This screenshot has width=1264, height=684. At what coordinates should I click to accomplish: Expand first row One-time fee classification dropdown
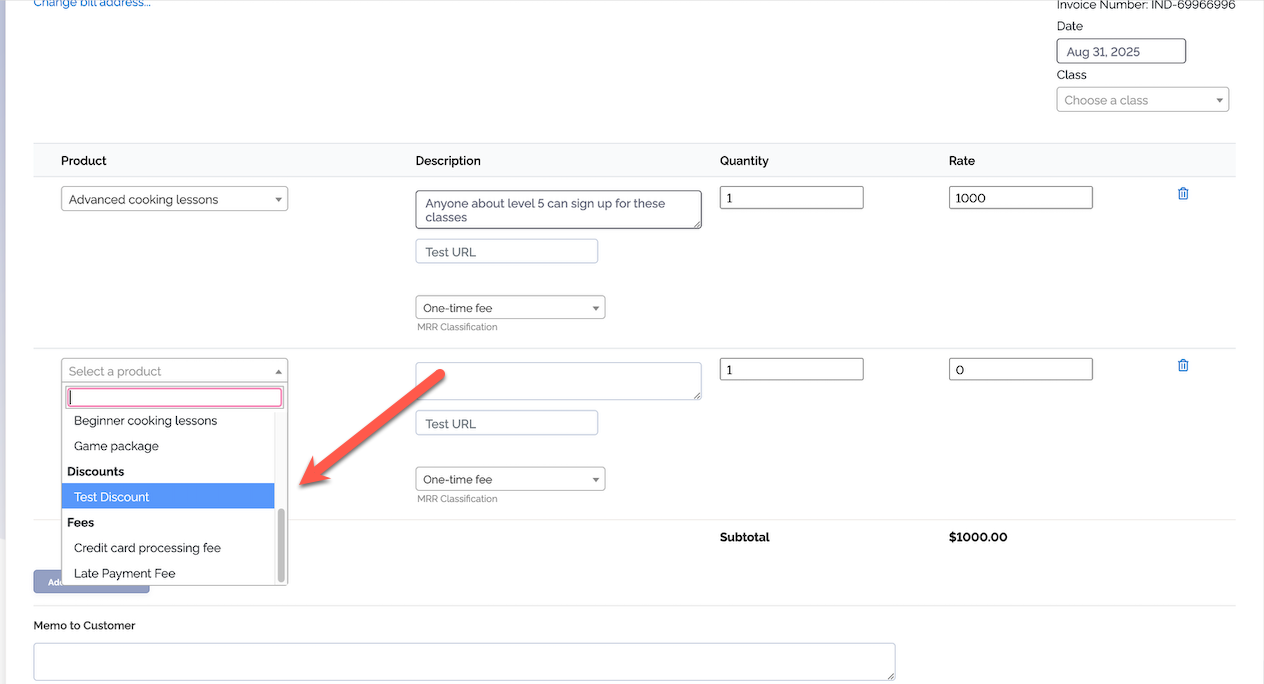(510, 308)
